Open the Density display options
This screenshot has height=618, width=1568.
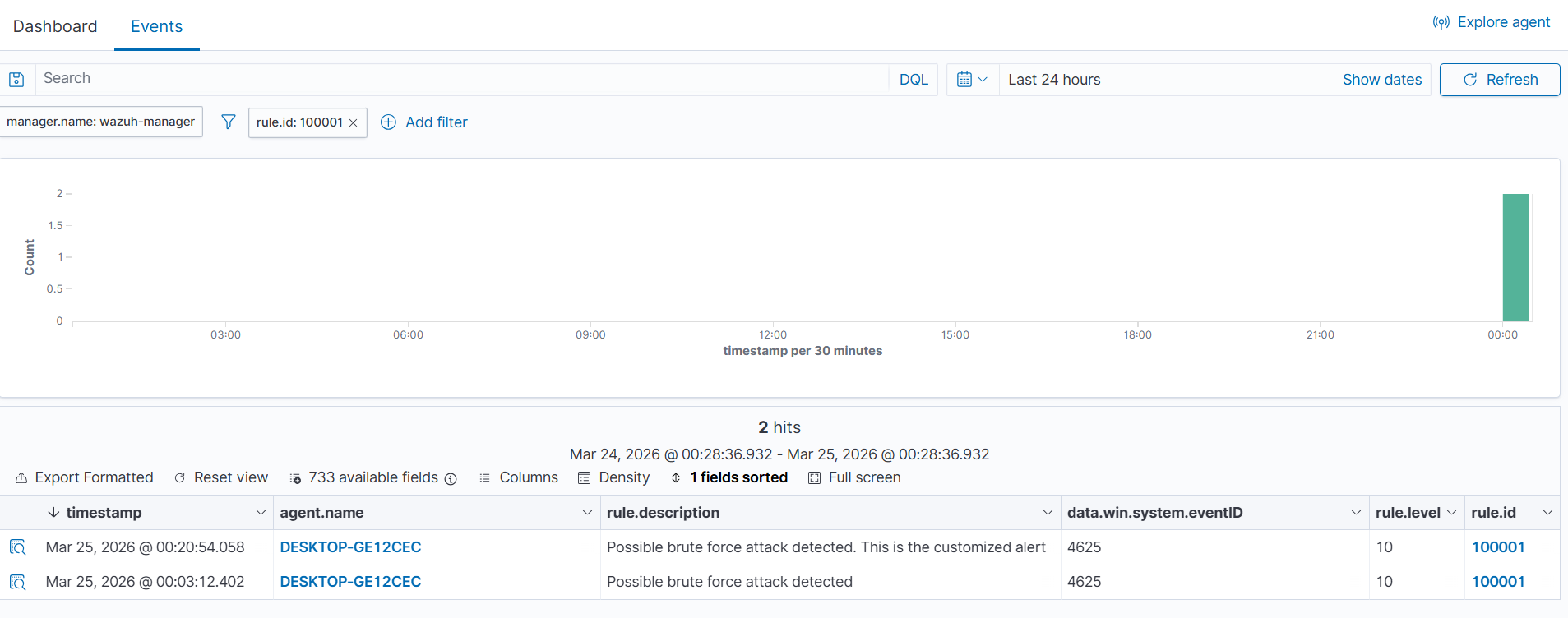(x=613, y=477)
